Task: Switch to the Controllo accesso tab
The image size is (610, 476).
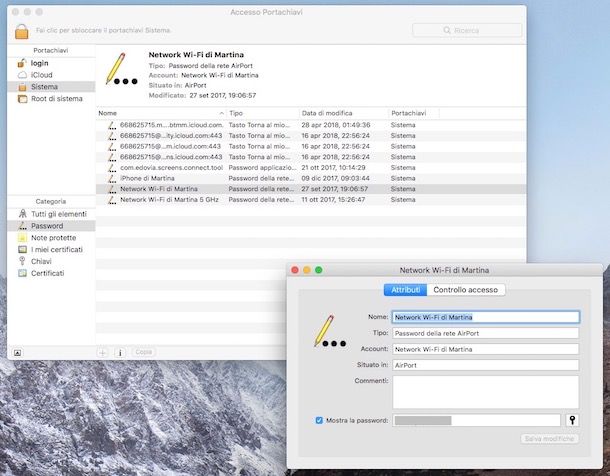Action: pos(466,290)
